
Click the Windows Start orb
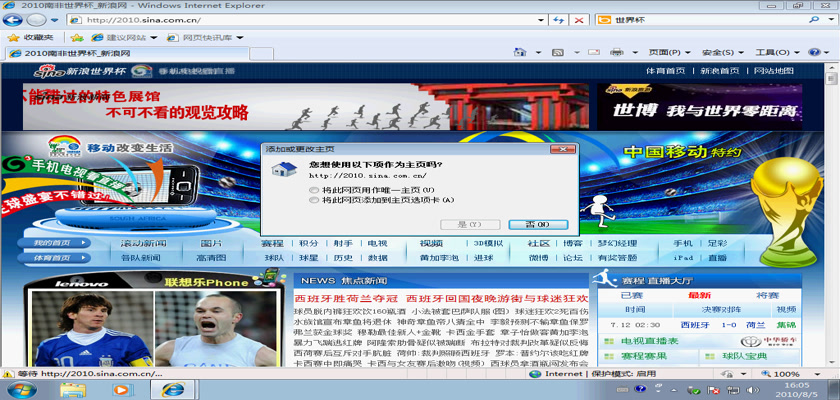point(20,388)
